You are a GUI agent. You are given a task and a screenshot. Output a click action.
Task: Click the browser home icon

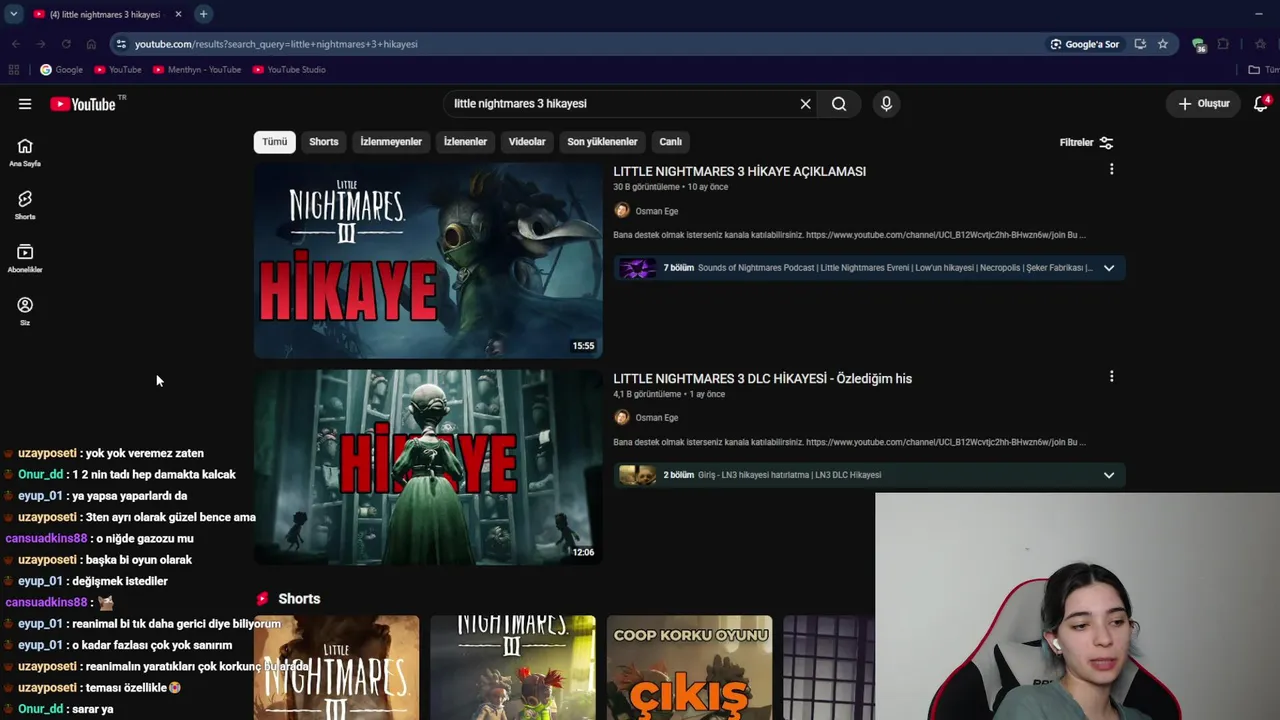(91, 44)
